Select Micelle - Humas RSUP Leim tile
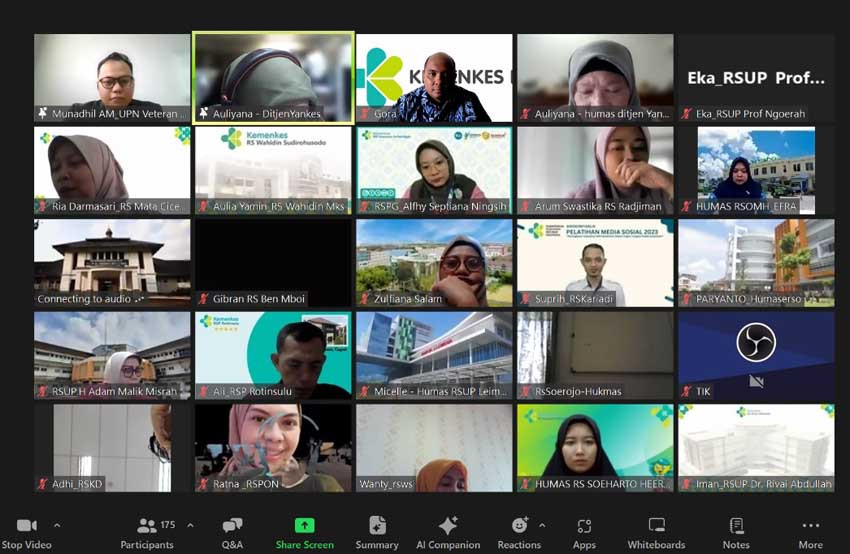 [x=434, y=356]
